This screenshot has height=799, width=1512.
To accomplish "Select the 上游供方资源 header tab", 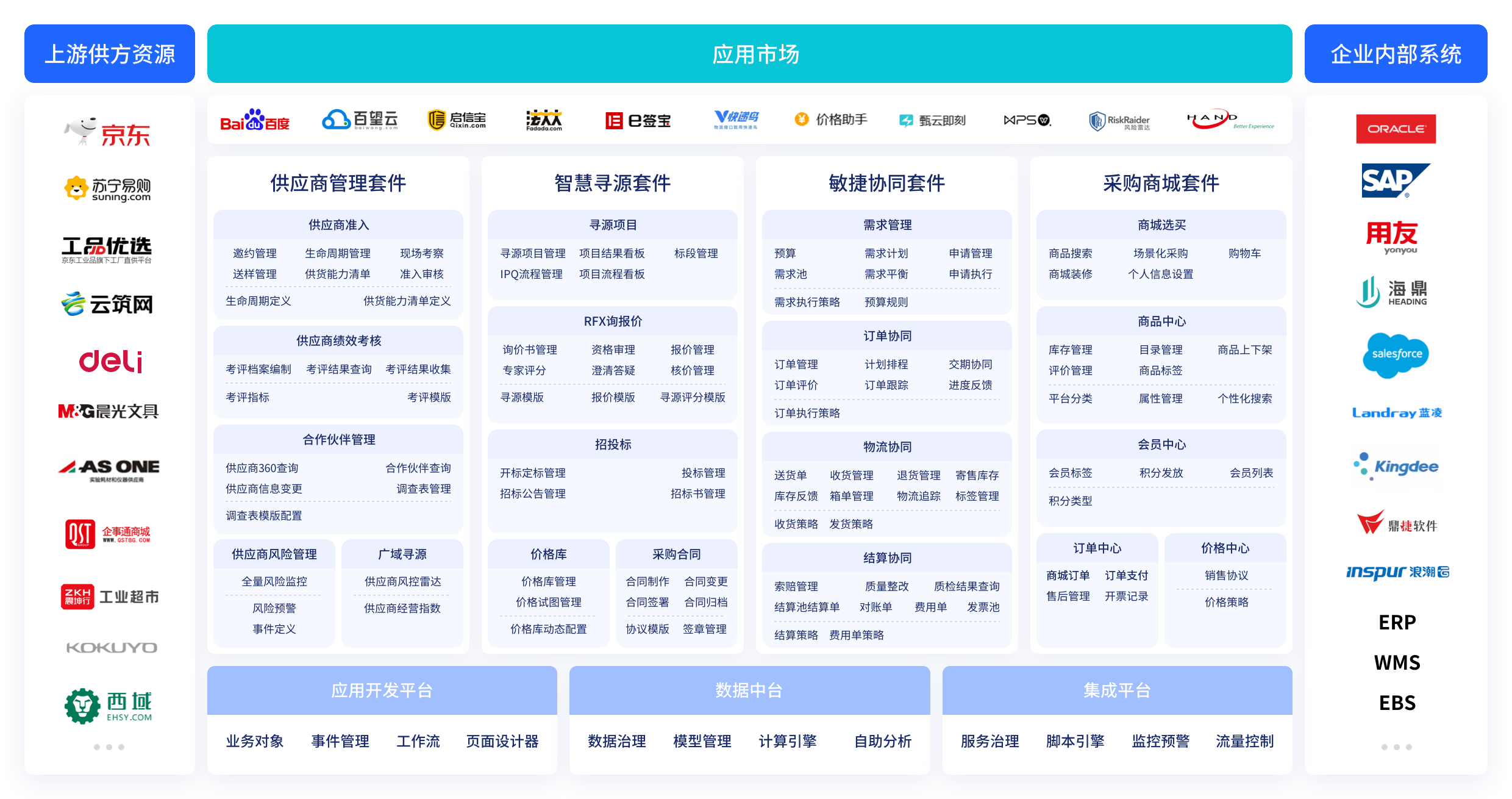I will [110, 54].
